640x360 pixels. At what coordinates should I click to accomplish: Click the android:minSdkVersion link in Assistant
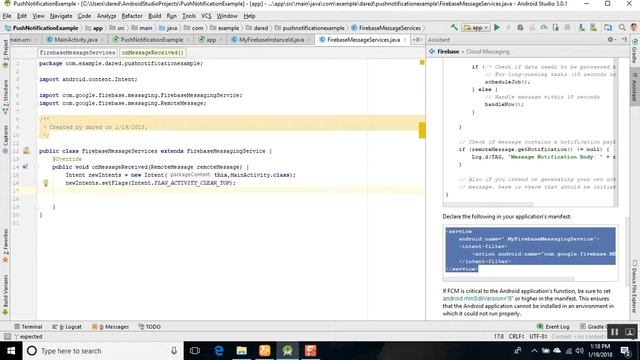pyautogui.click(x=477, y=298)
